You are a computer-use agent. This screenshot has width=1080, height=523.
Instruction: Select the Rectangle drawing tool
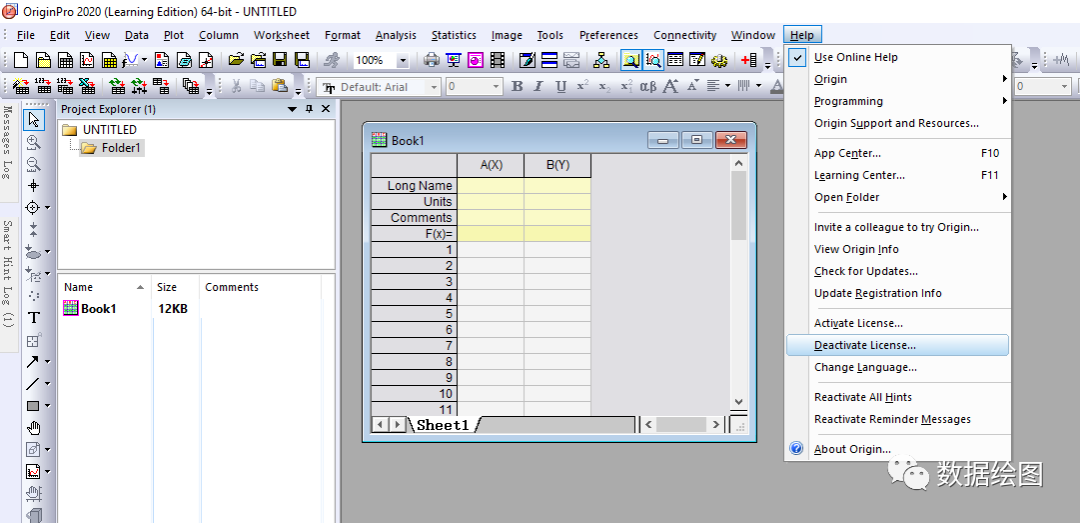click(33, 406)
